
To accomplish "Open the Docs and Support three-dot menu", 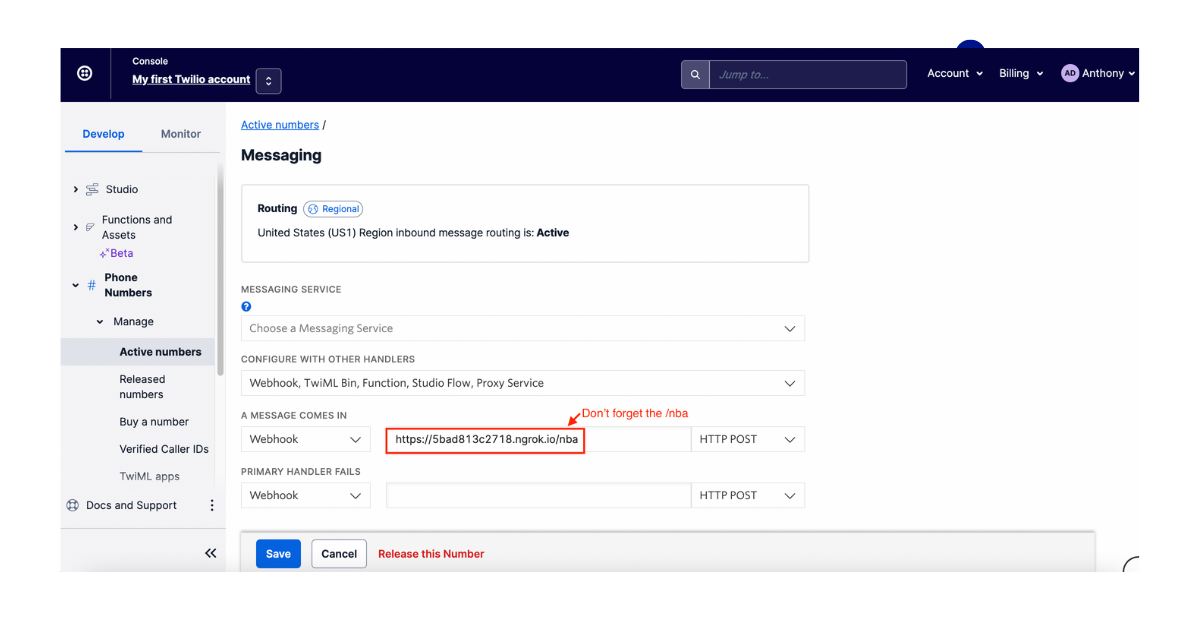I will [x=211, y=506].
